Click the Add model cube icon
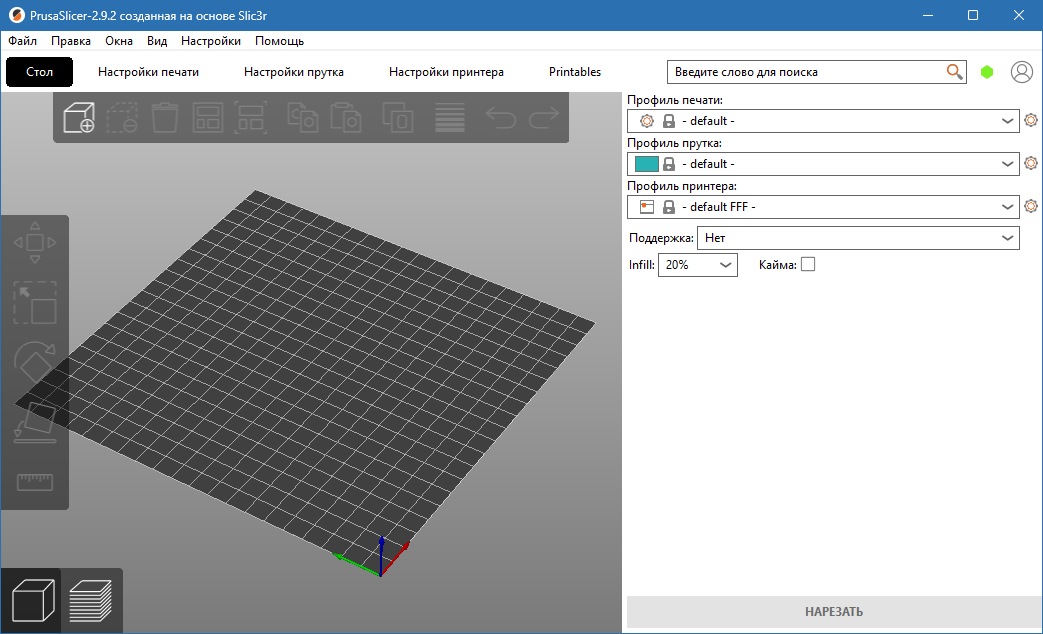 [x=78, y=118]
